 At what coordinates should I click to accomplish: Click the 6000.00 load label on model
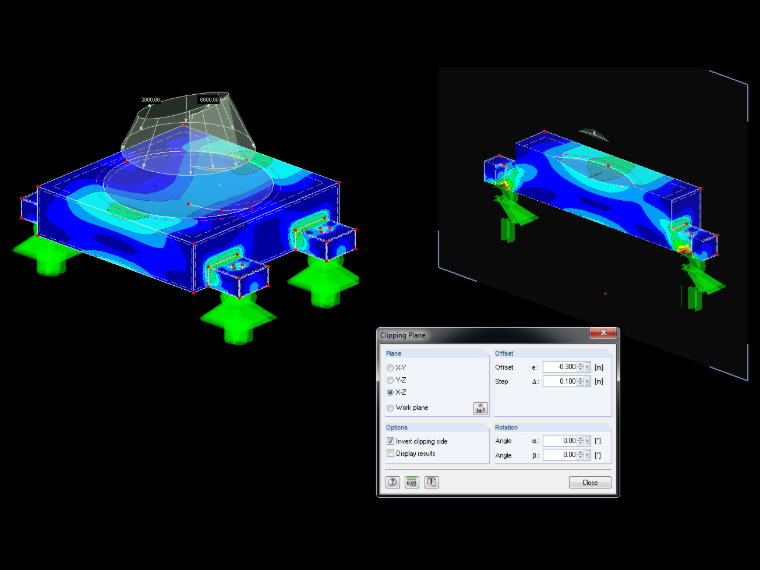pos(209,100)
